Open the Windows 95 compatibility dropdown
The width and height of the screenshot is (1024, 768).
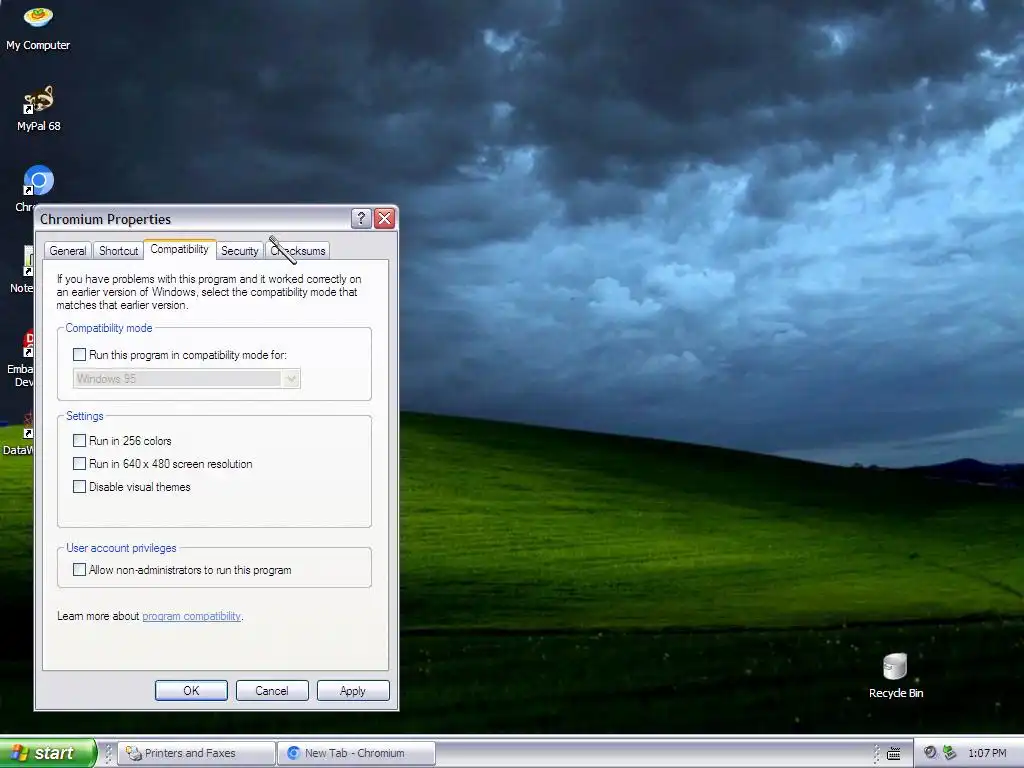[x=187, y=379]
